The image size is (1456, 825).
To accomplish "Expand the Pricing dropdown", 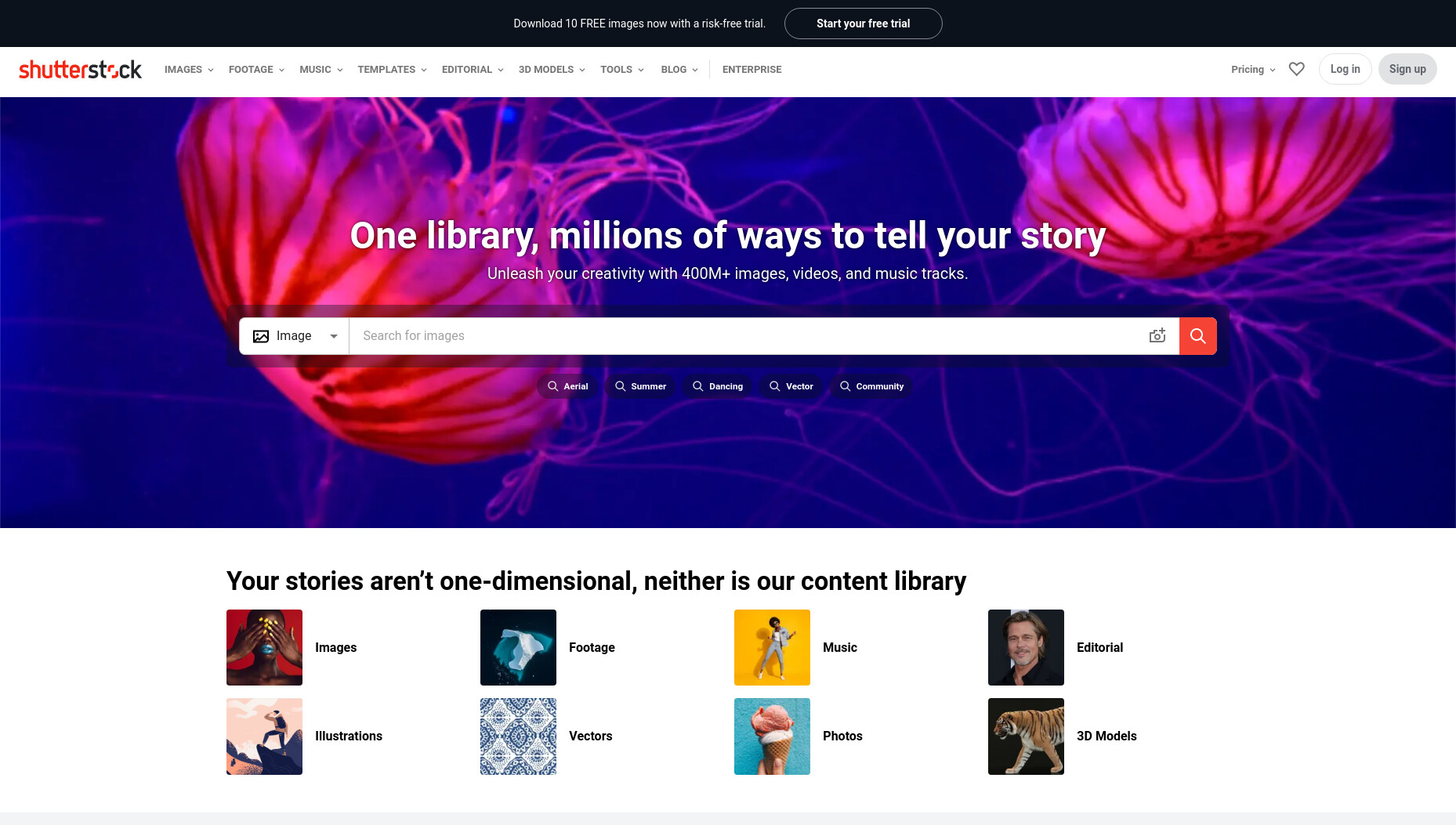I will coord(1253,70).
